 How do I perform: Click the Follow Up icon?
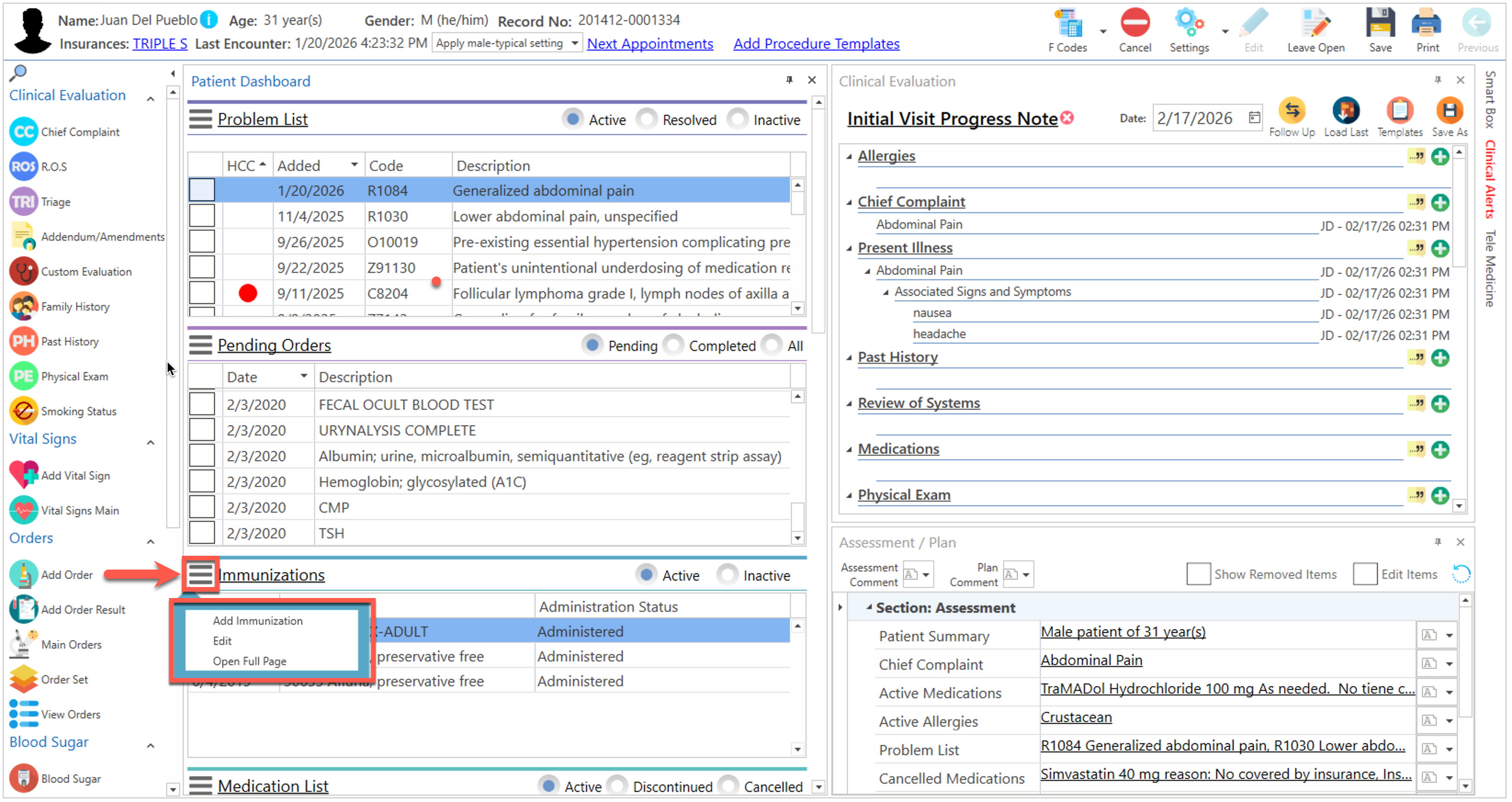pyautogui.click(x=1291, y=111)
